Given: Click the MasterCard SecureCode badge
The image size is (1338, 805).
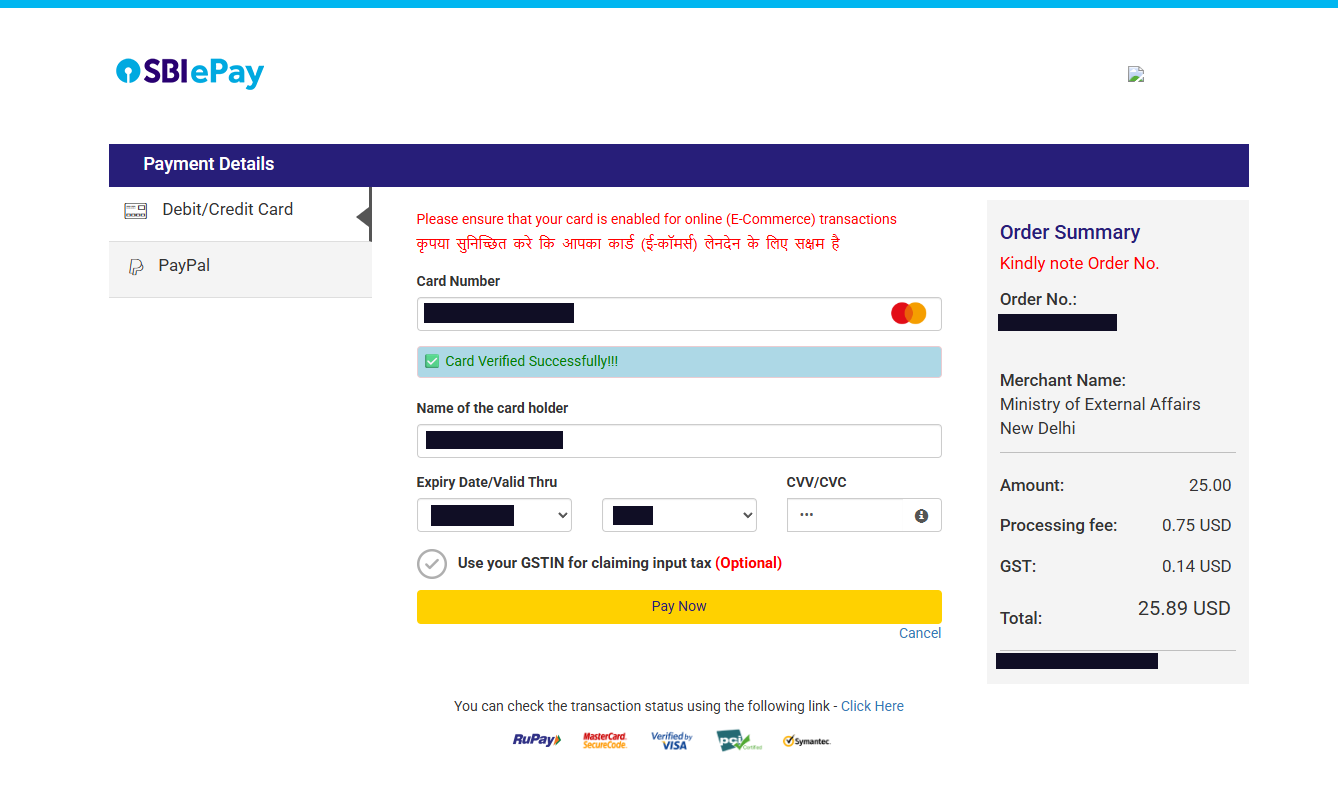Looking at the screenshot, I should [x=605, y=740].
